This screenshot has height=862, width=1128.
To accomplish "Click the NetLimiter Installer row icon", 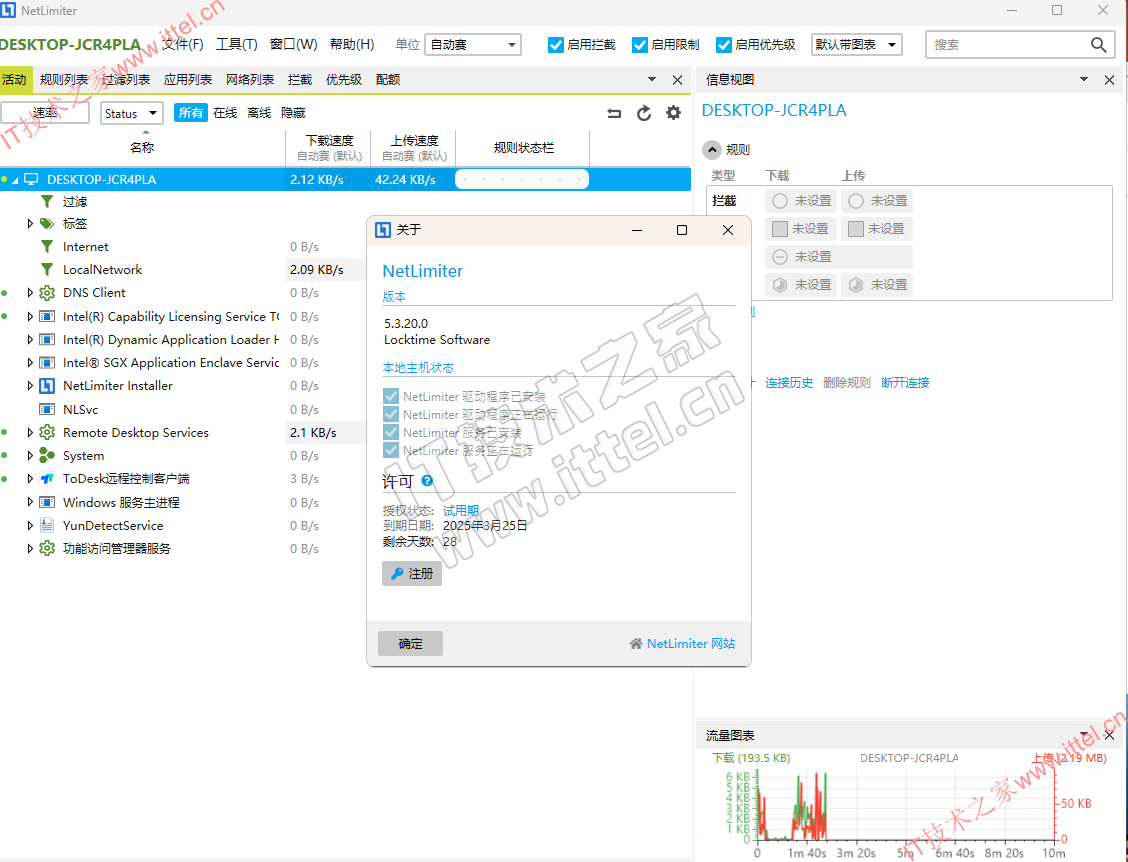I will pos(47,386).
